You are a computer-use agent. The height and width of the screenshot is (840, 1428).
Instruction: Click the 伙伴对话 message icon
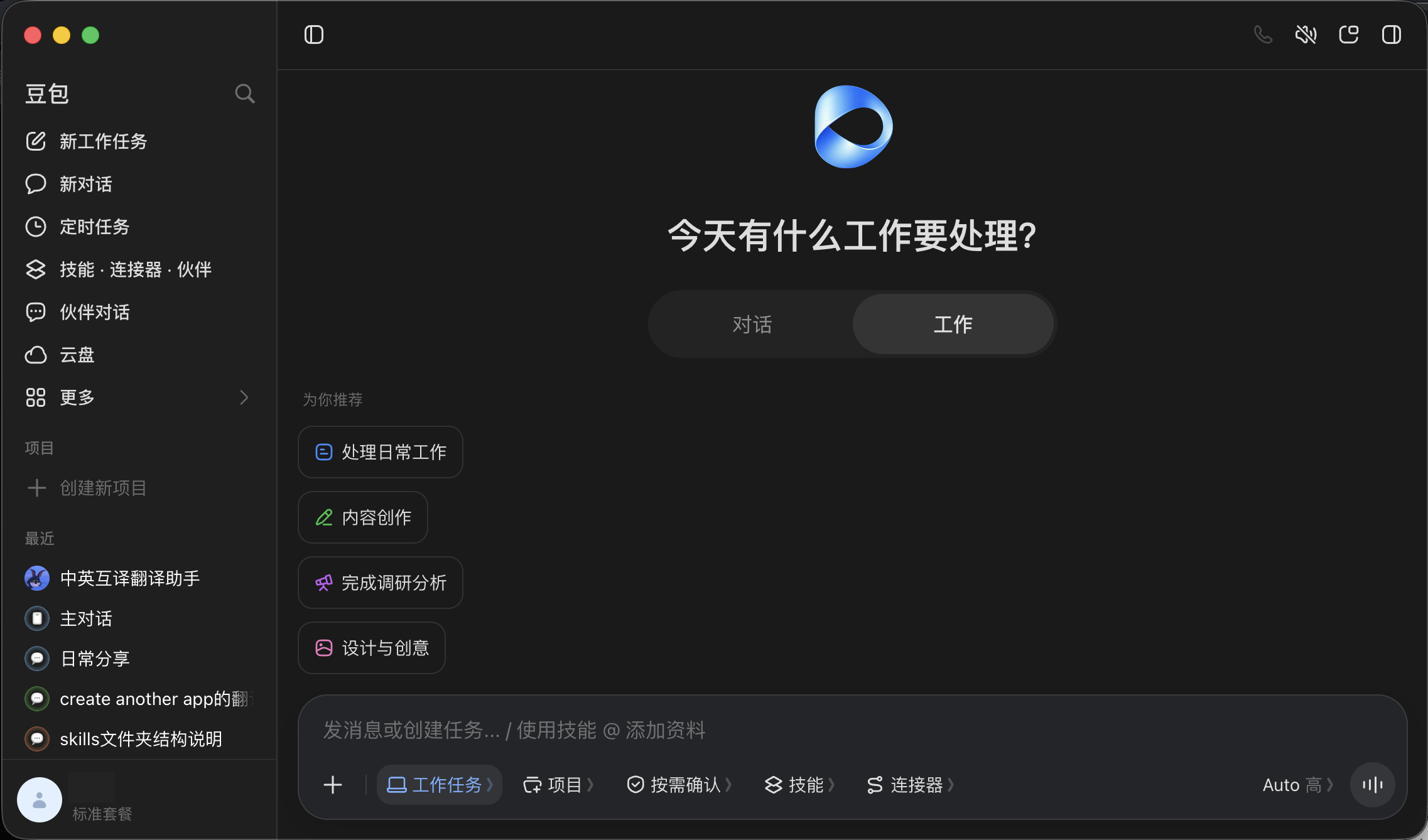36,312
